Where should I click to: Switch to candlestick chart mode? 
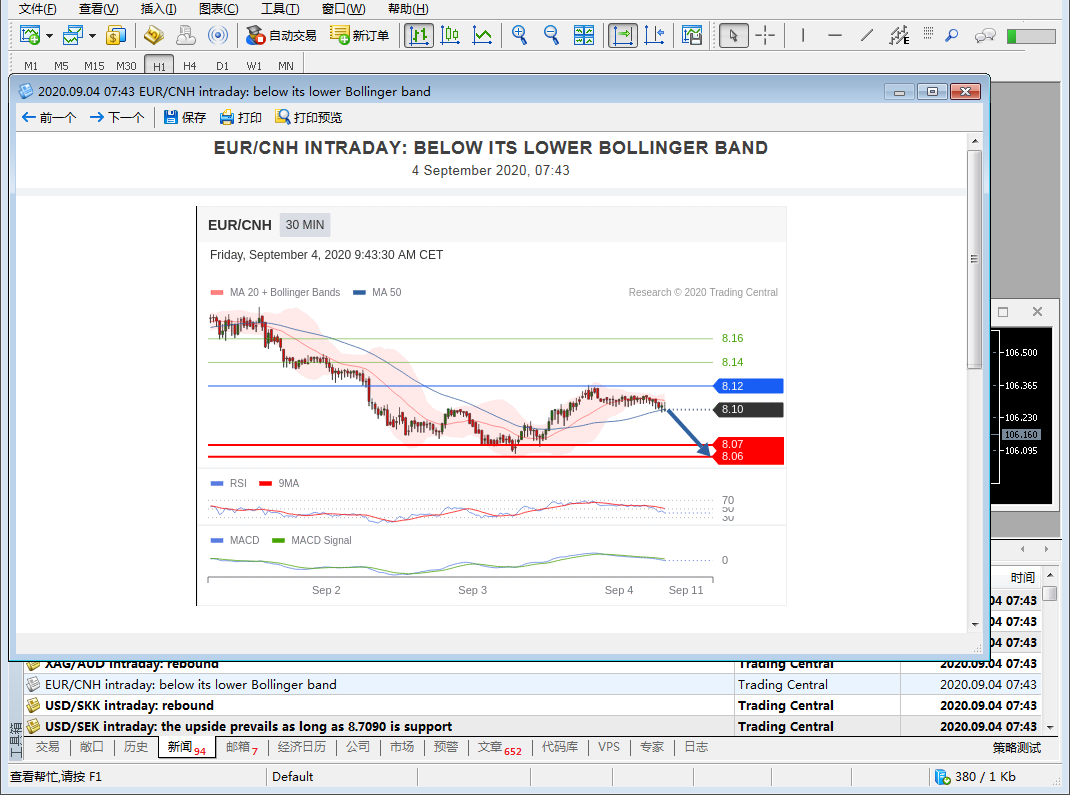(450, 35)
